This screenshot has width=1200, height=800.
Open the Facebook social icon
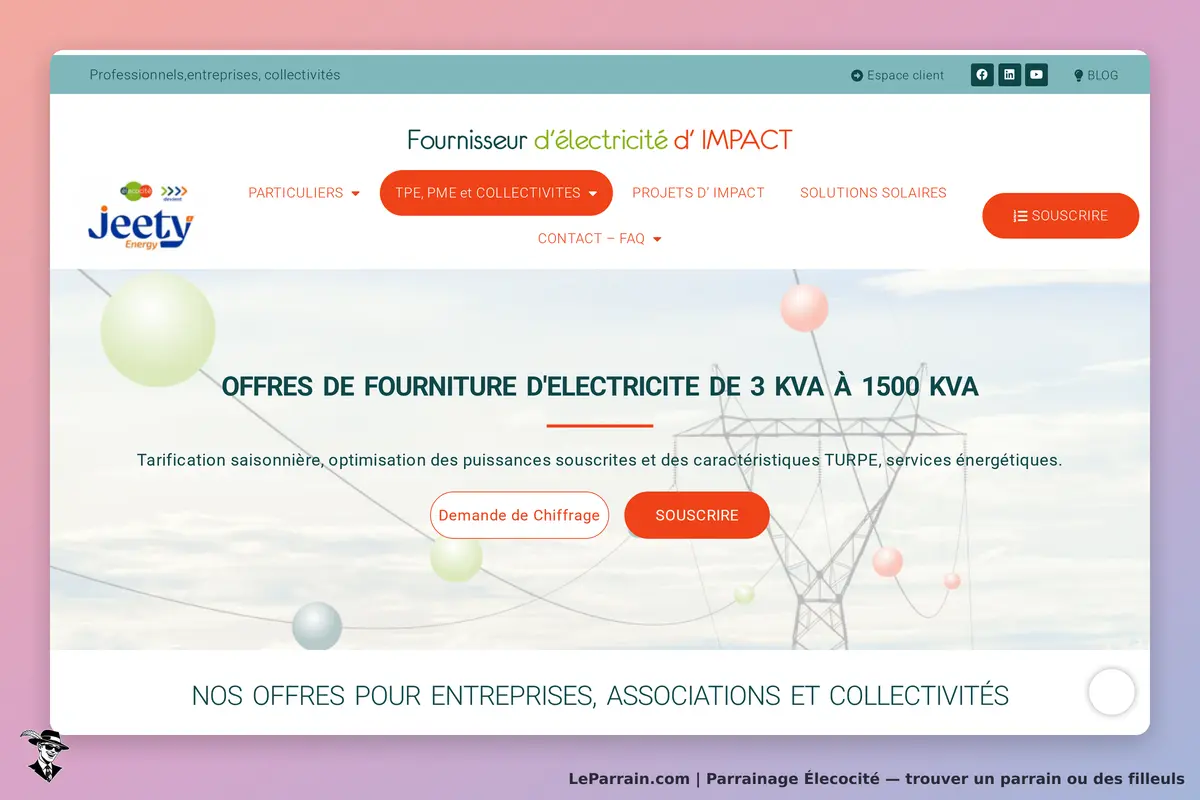pyautogui.click(x=982, y=75)
